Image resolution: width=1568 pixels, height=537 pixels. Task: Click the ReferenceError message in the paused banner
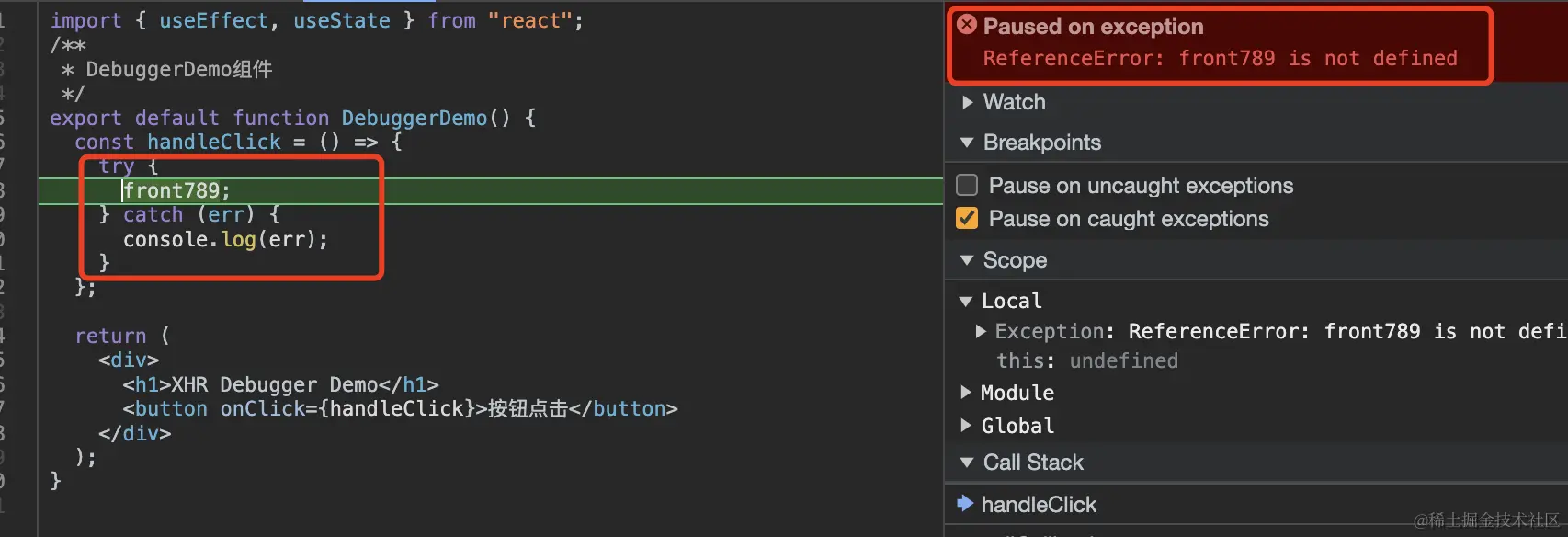coord(1220,59)
